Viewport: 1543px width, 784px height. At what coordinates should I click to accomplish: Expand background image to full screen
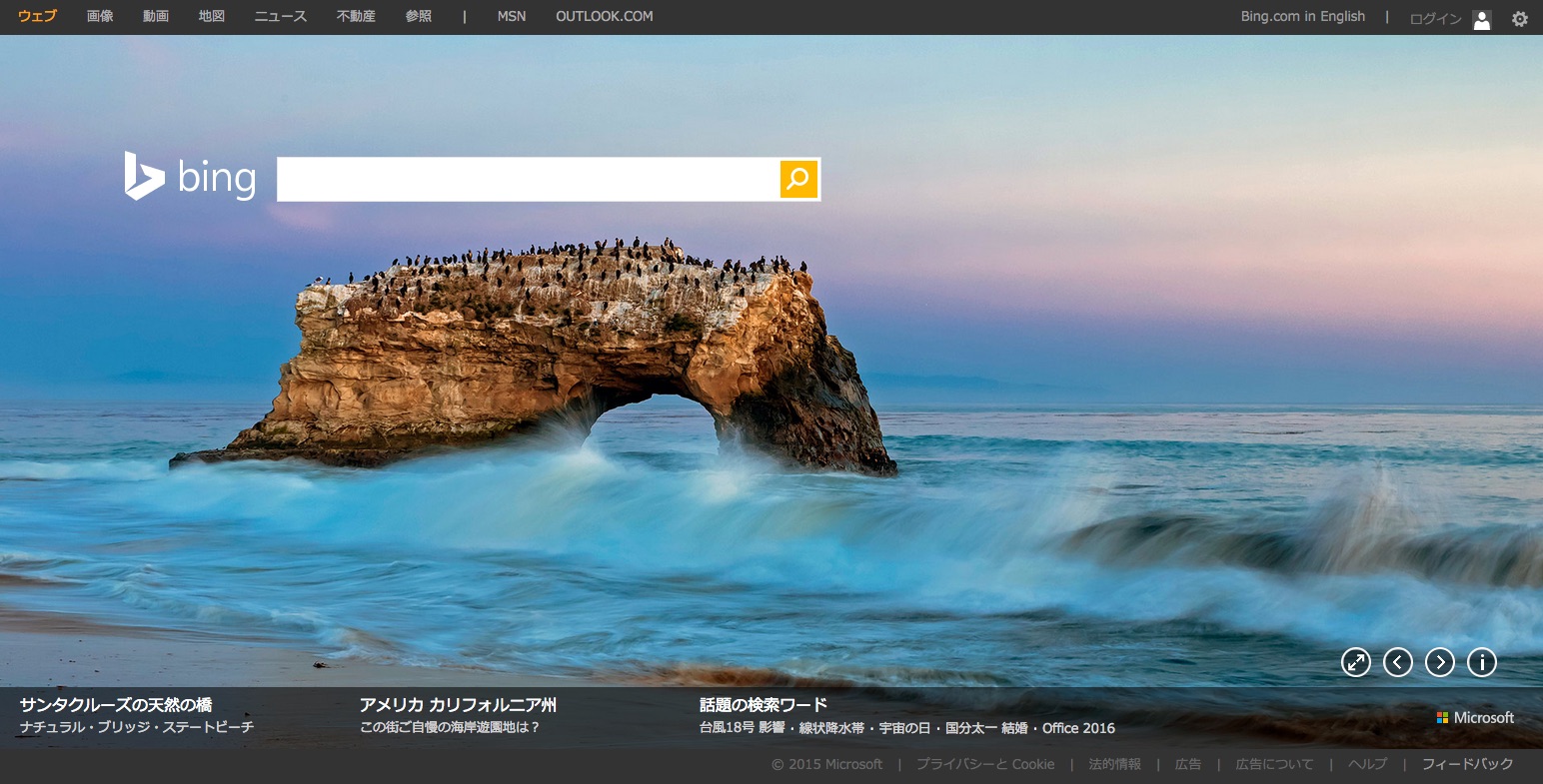click(x=1355, y=662)
